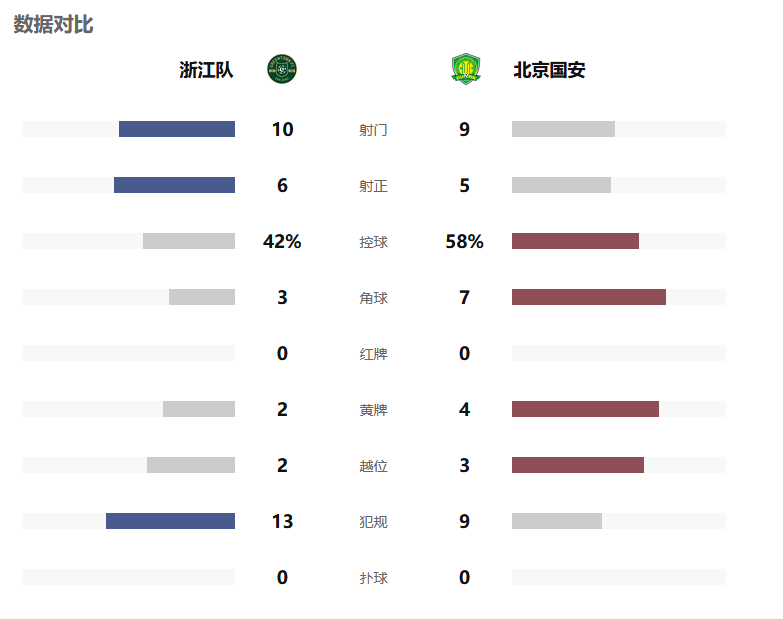Click Beijing Guoan's red 控球 possession bar

tap(575, 241)
